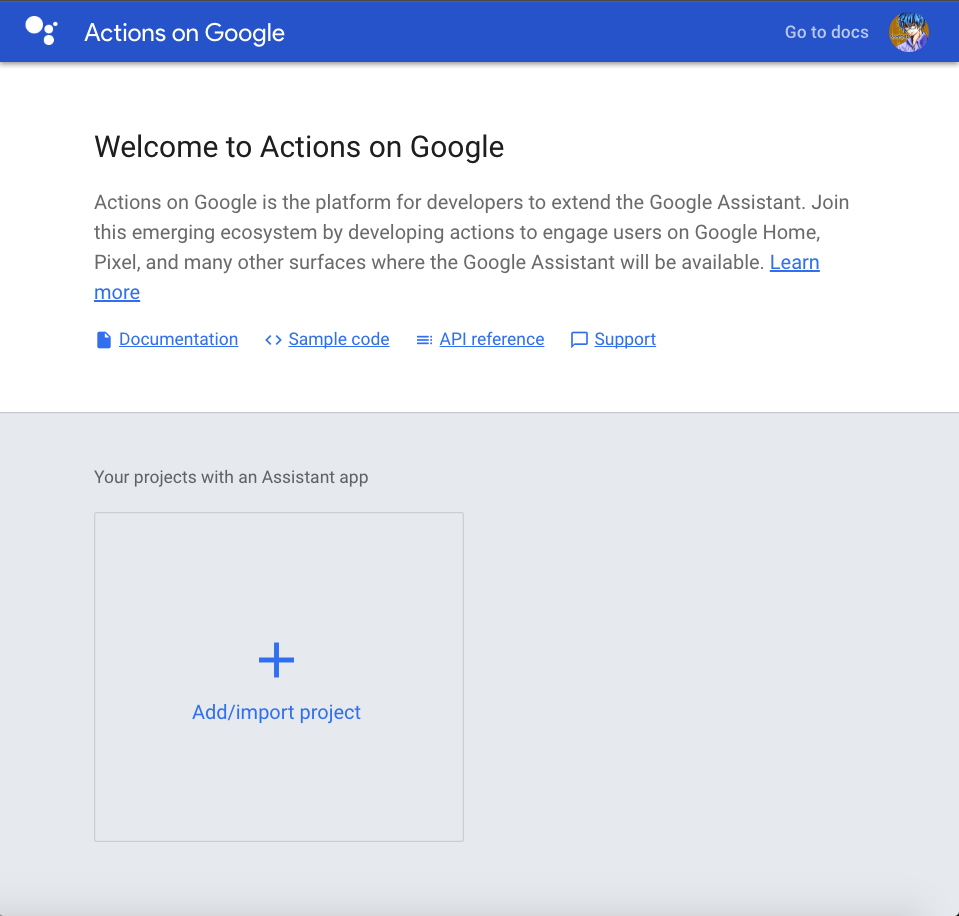This screenshot has height=916, width=959.
Task: Click the Documentation file icon
Action: point(104,339)
